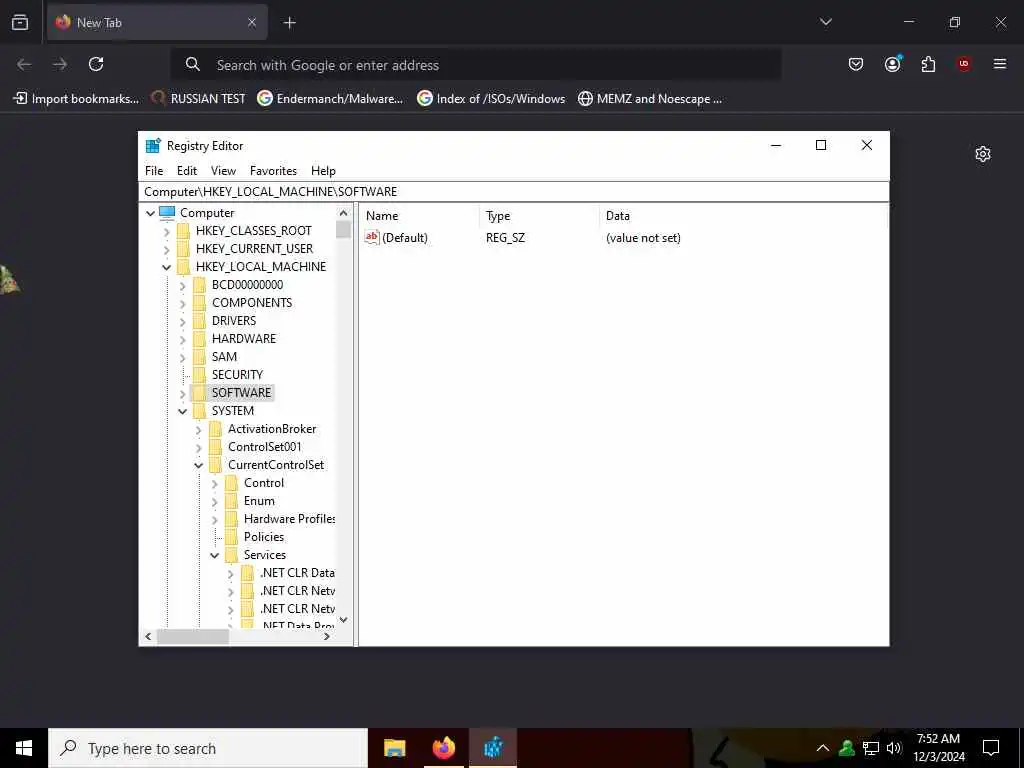
Task: Open the Pocket save icon
Action: (856, 64)
